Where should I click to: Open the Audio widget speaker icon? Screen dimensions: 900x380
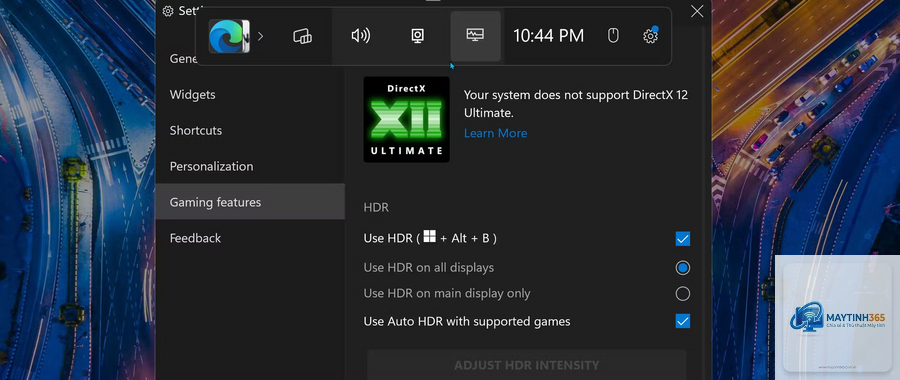360,36
